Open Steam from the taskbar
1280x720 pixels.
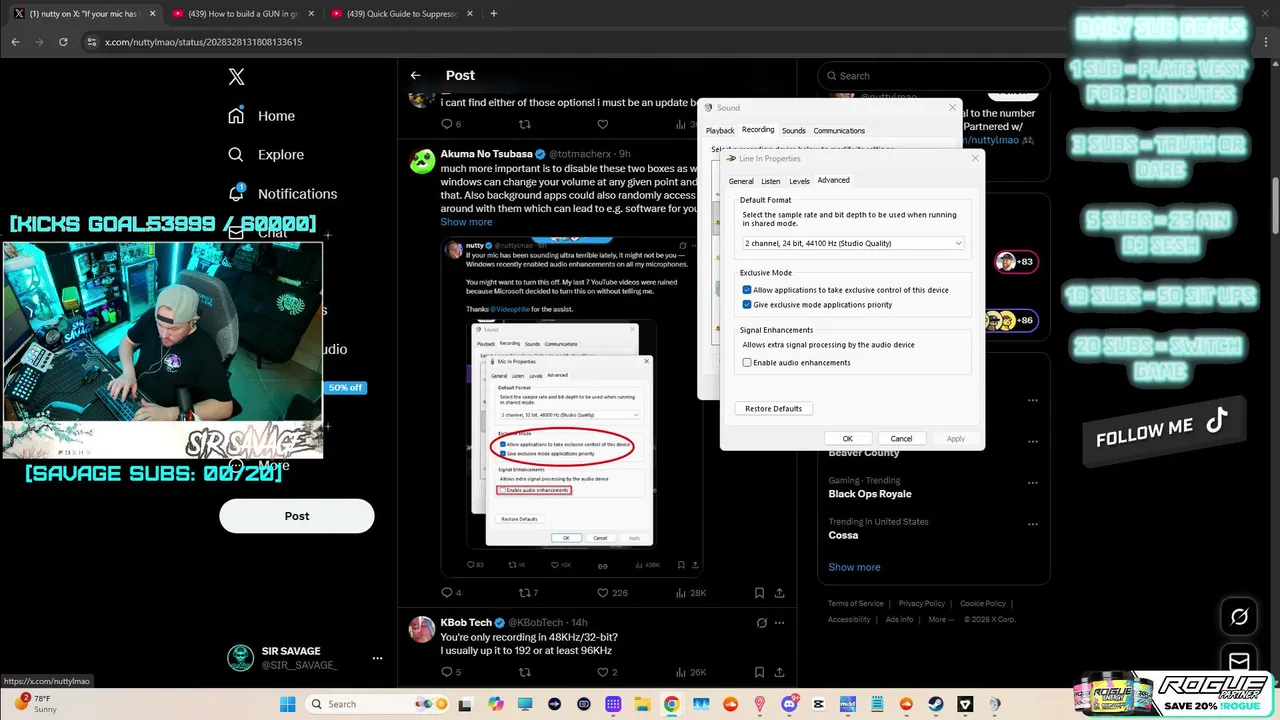pos(935,704)
